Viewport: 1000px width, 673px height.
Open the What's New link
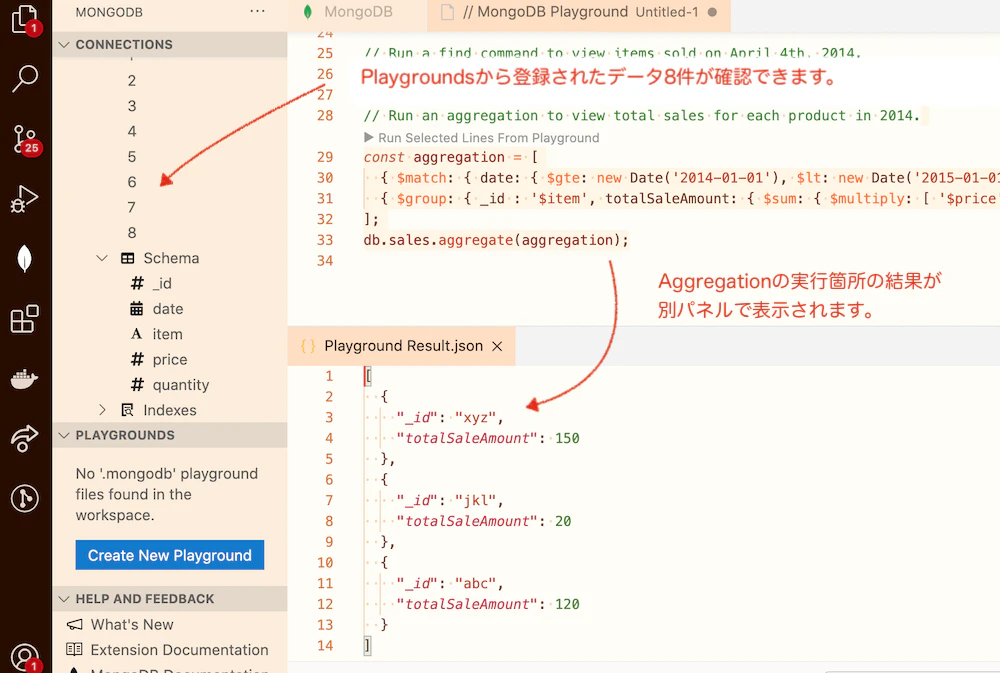coord(132,625)
